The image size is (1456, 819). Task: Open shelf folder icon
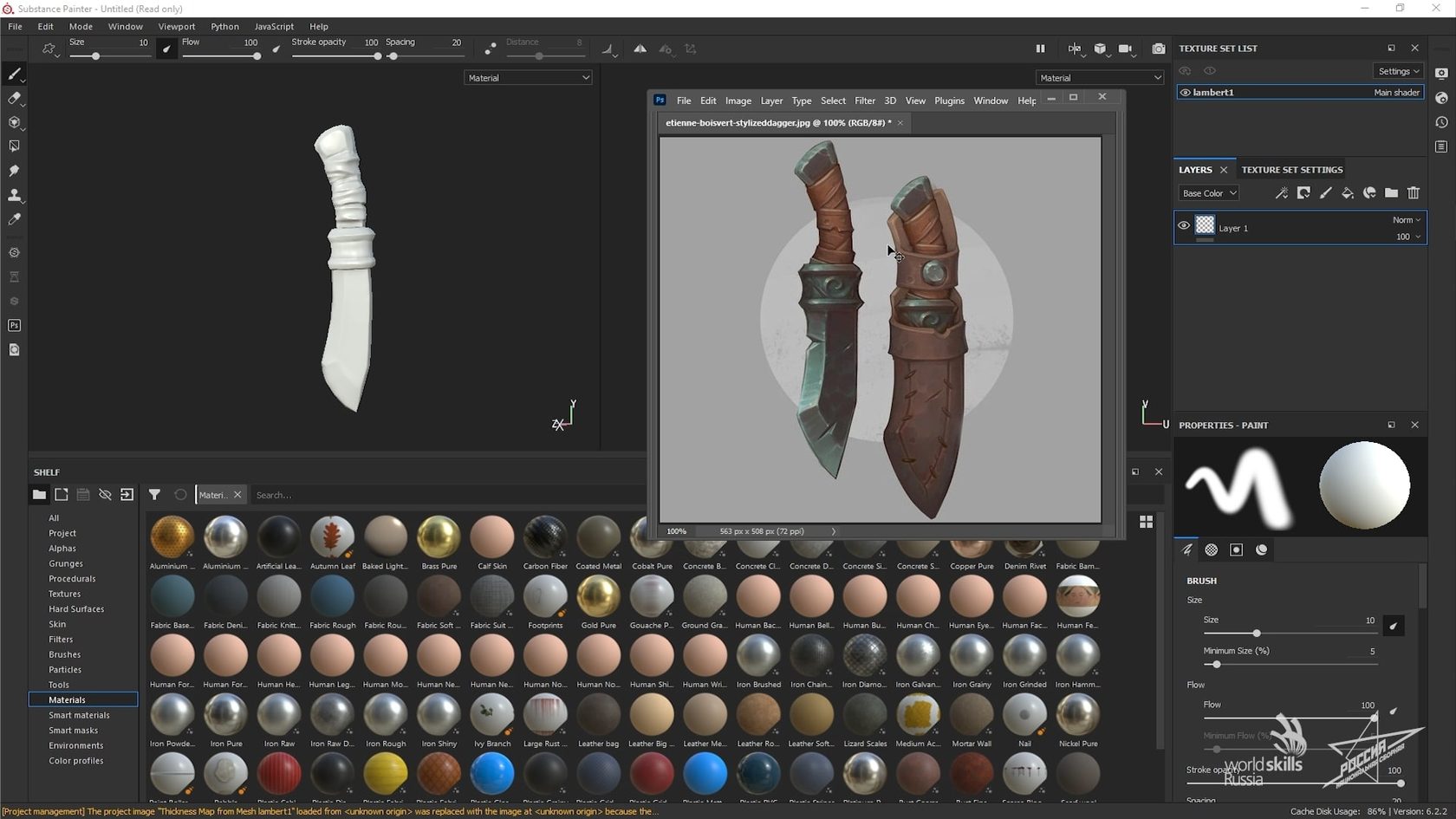39,495
